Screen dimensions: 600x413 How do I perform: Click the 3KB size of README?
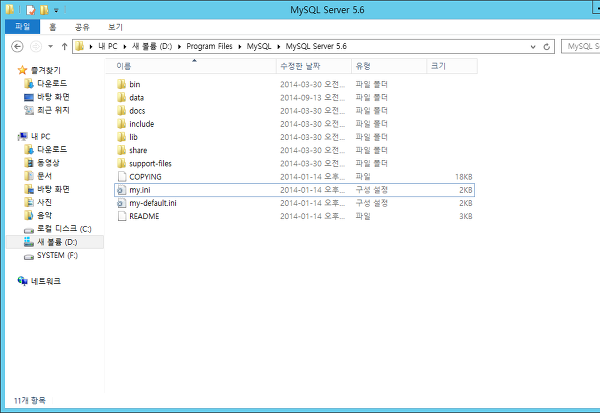466,216
